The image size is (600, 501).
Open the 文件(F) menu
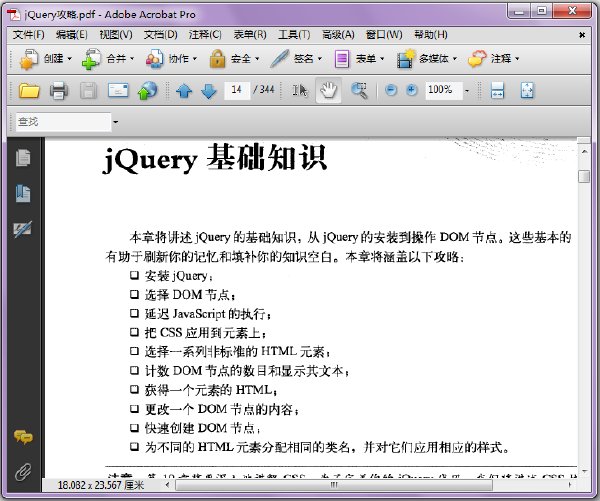click(x=28, y=35)
